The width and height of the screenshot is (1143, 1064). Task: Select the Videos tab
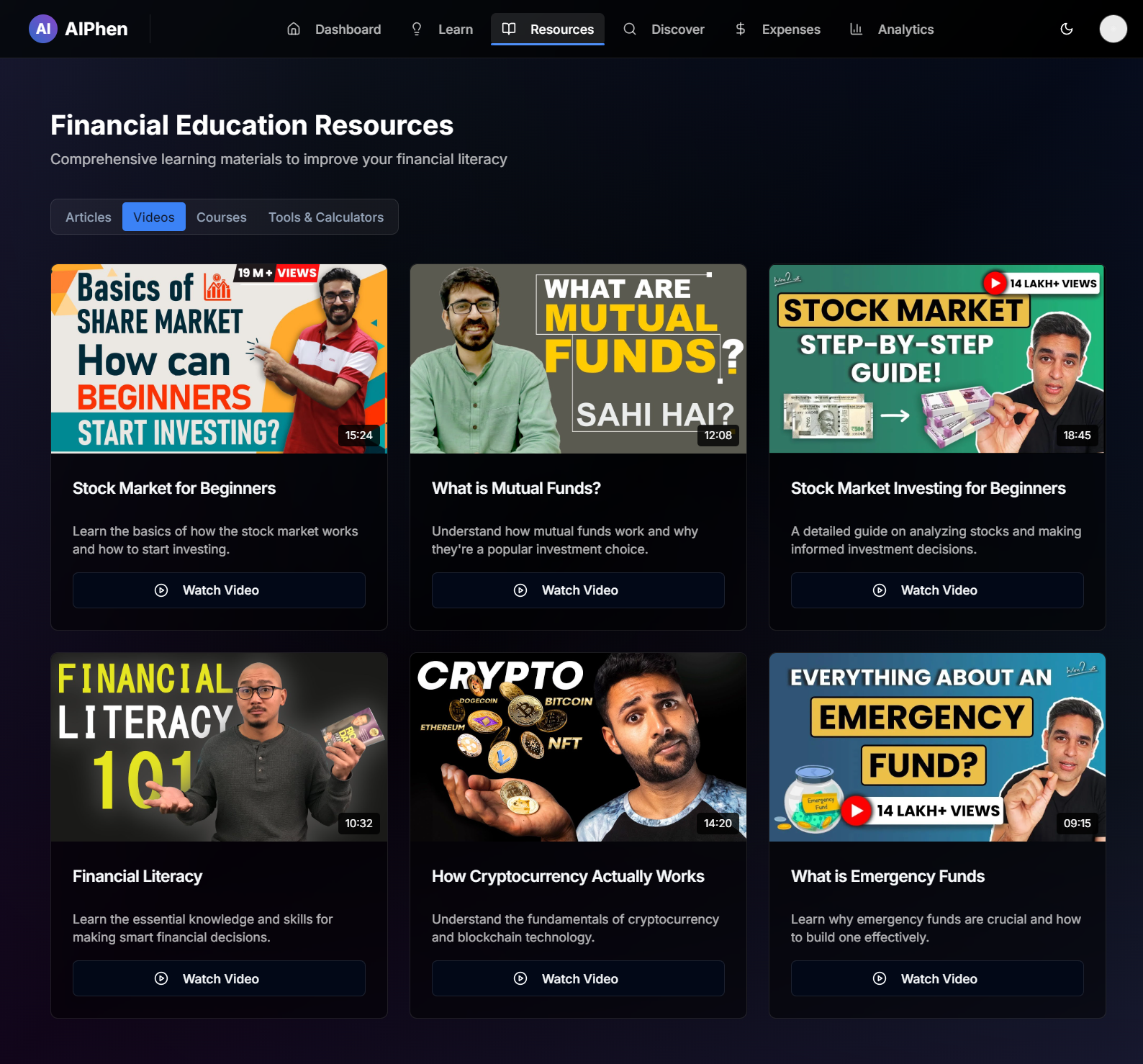coord(154,217)
